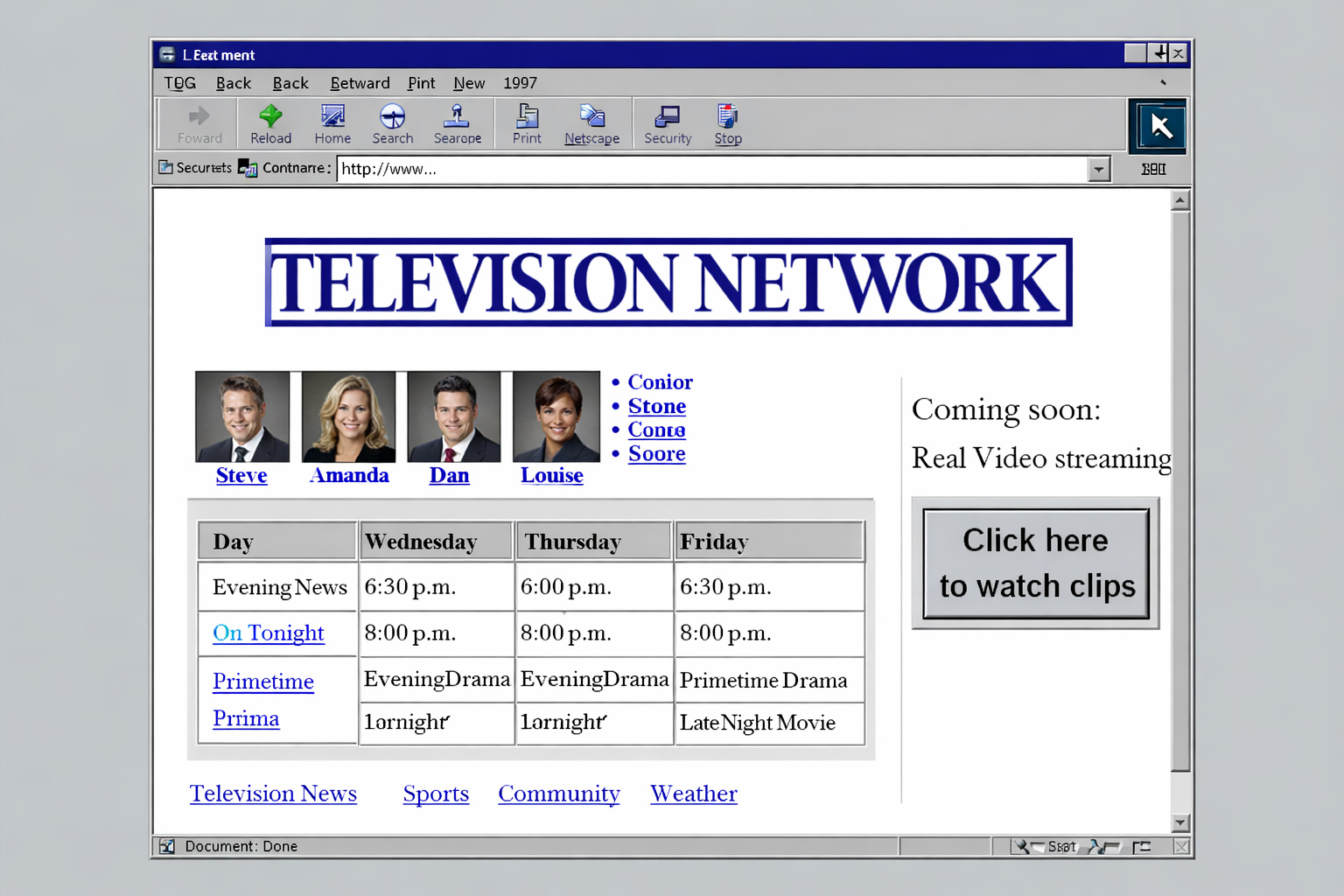This screenshot has height=896, width=1344.
Task: Click here to watch clips
Action: point(1035,563)
